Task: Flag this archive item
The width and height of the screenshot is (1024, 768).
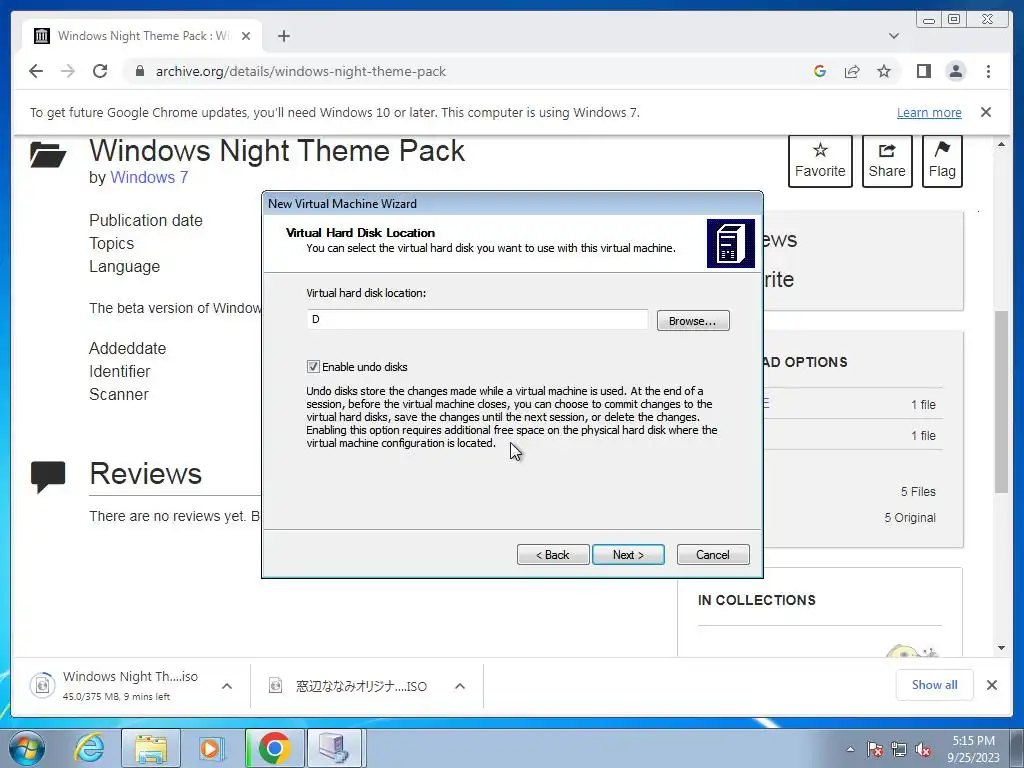Action: pyautogui.click(x=942, y=161)
